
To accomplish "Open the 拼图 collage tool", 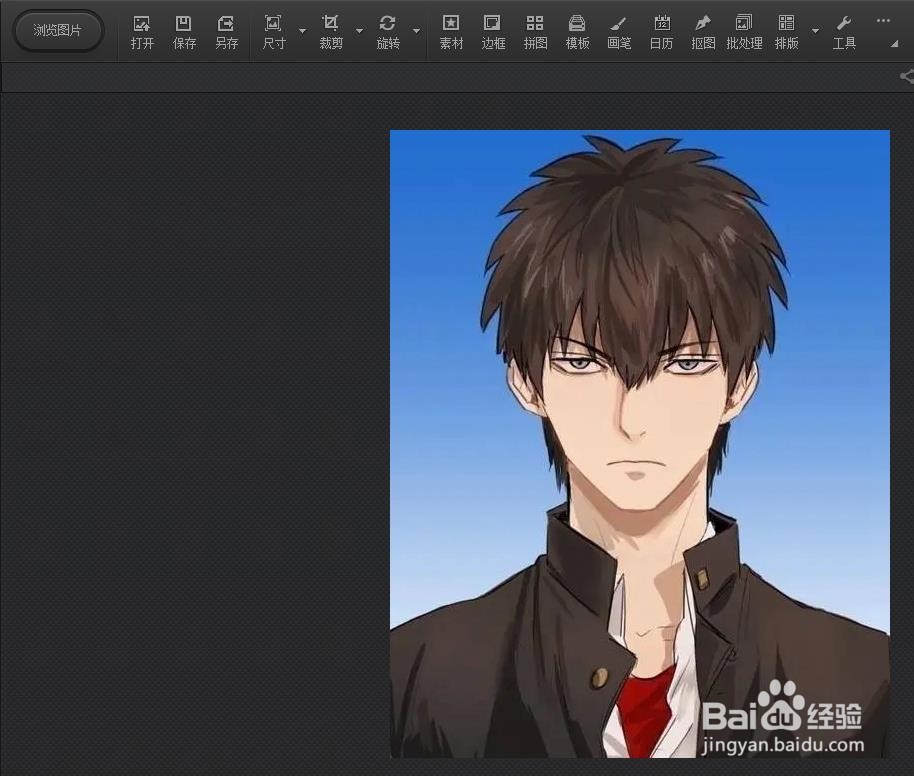I will (x=535, y=32).
